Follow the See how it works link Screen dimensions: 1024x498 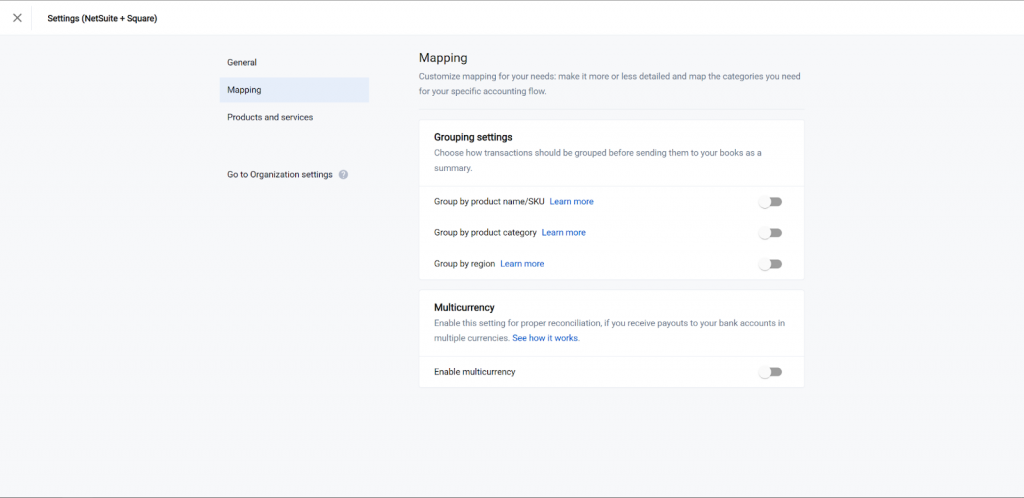(546, 339)
